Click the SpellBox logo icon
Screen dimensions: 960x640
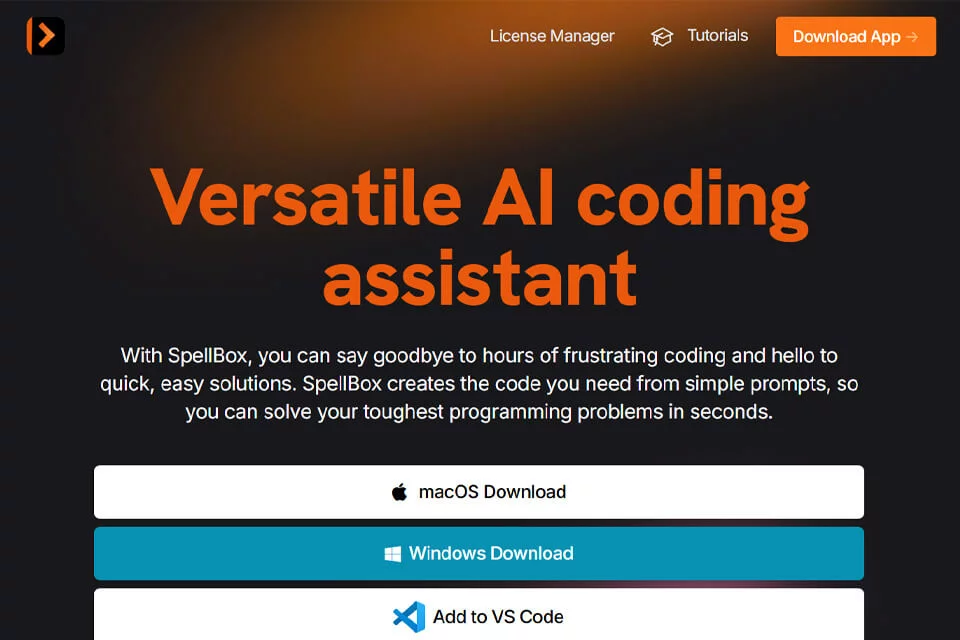45,36
